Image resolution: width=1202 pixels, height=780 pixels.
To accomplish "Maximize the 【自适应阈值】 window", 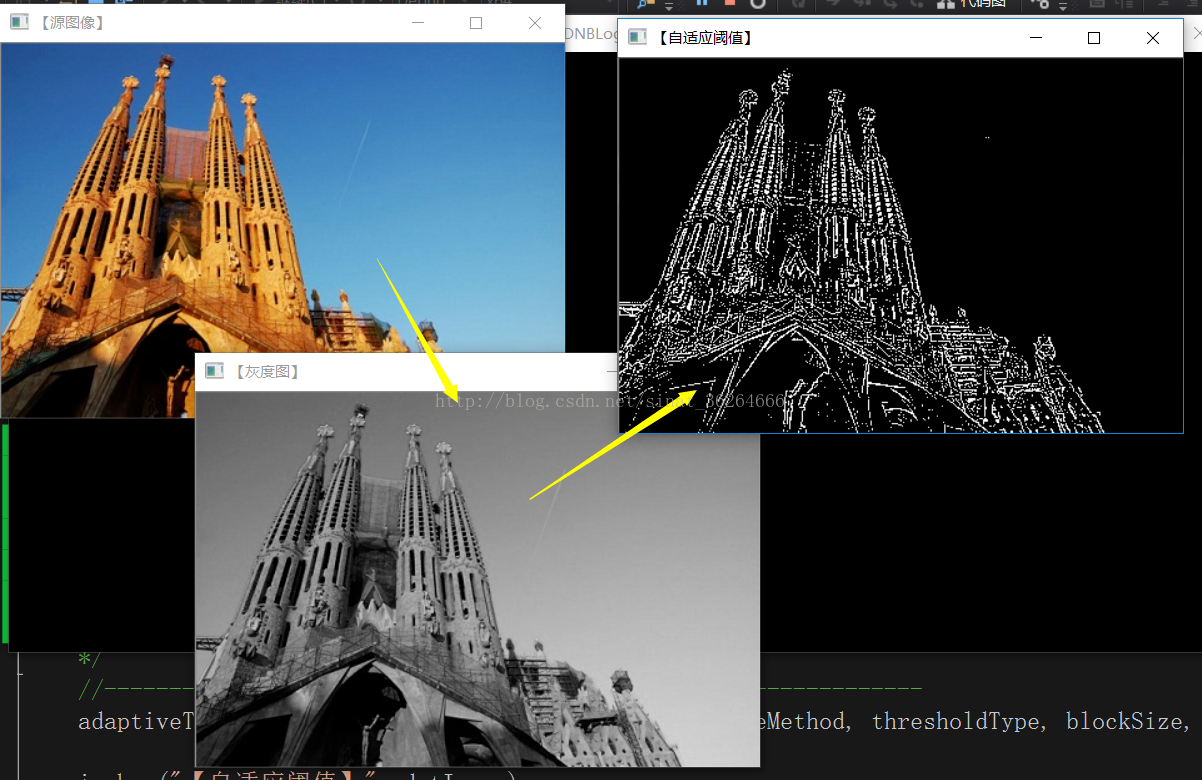I will tap(1094, 38).
